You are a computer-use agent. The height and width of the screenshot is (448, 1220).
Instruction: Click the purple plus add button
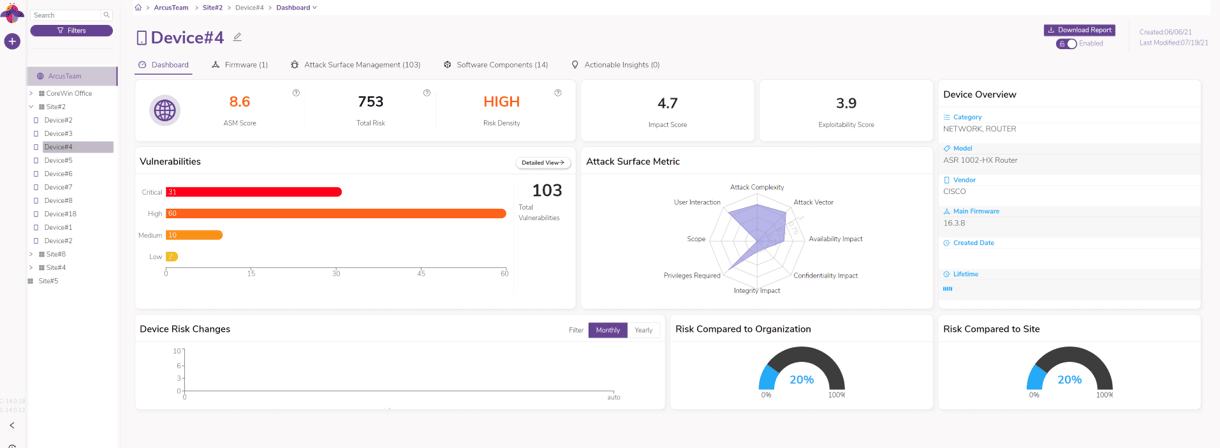point(12,41)
